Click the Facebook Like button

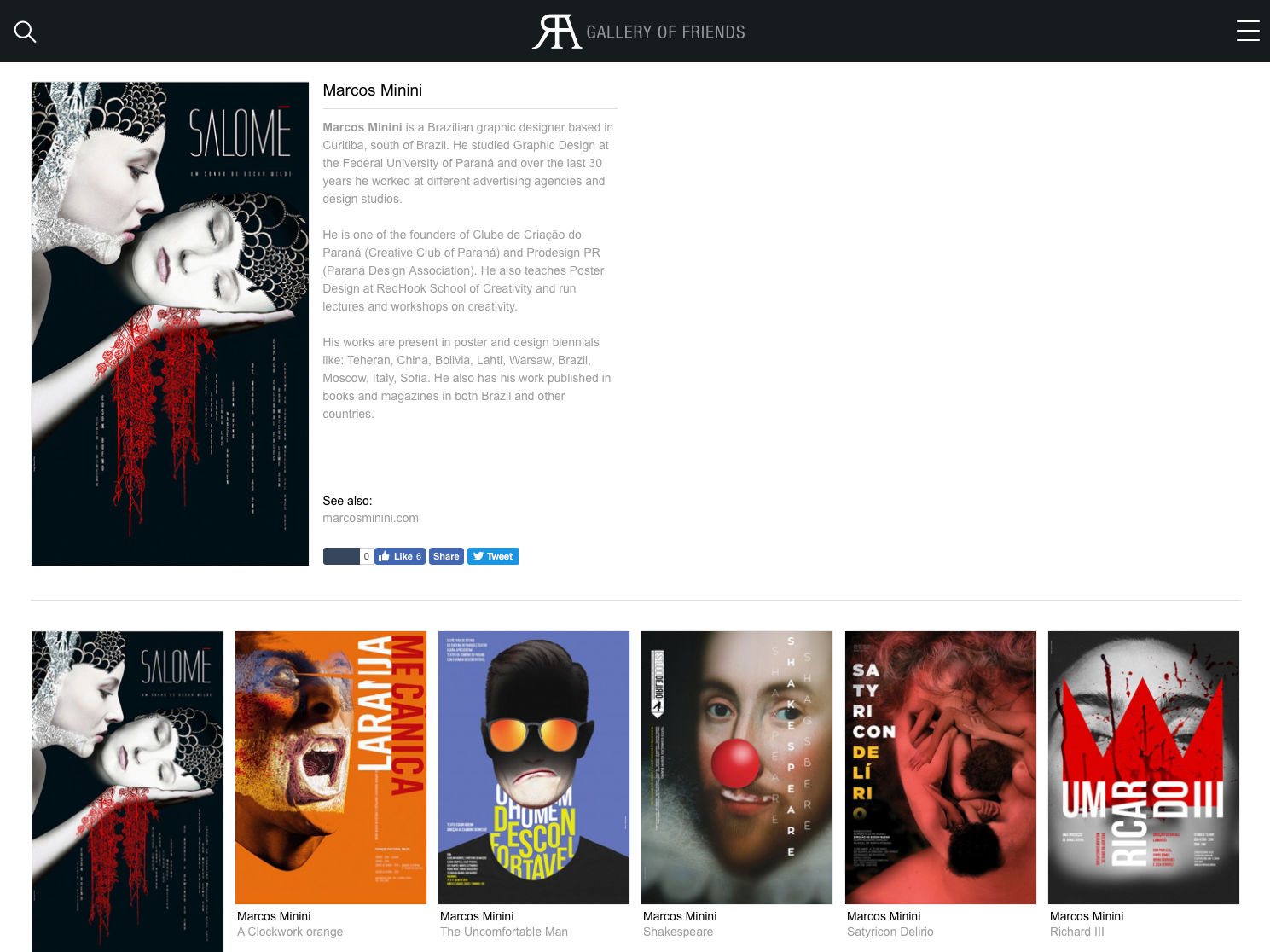click(x=400, y=556)
